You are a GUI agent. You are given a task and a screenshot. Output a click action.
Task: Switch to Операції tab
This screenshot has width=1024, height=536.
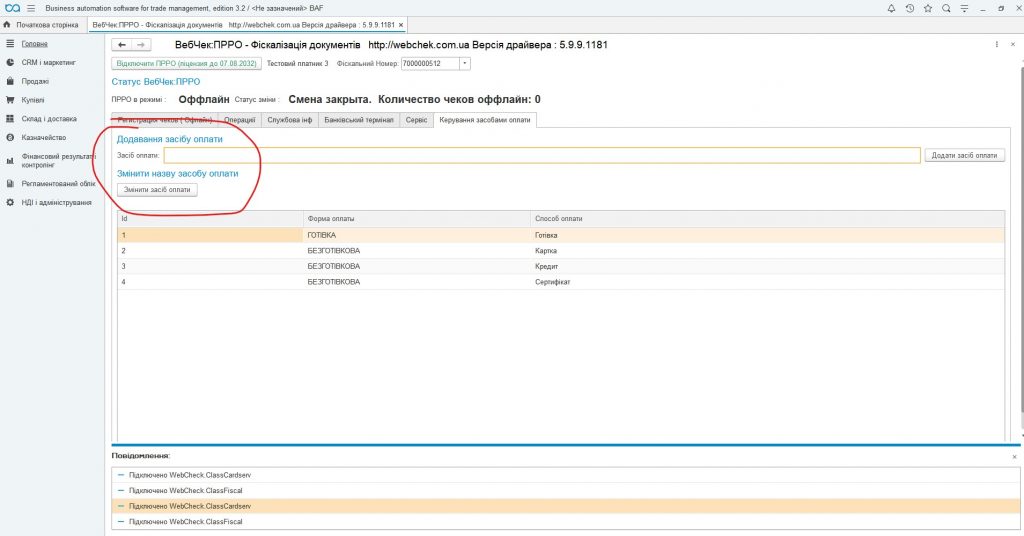240,120
